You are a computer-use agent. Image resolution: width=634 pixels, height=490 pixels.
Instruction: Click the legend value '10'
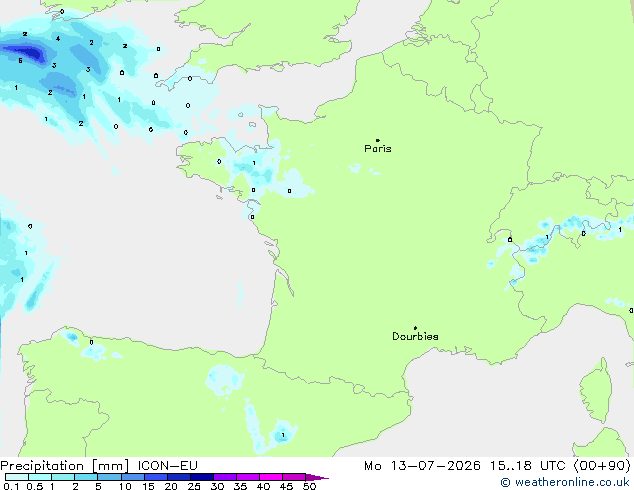pyautogui.click(x=125, y=486)
